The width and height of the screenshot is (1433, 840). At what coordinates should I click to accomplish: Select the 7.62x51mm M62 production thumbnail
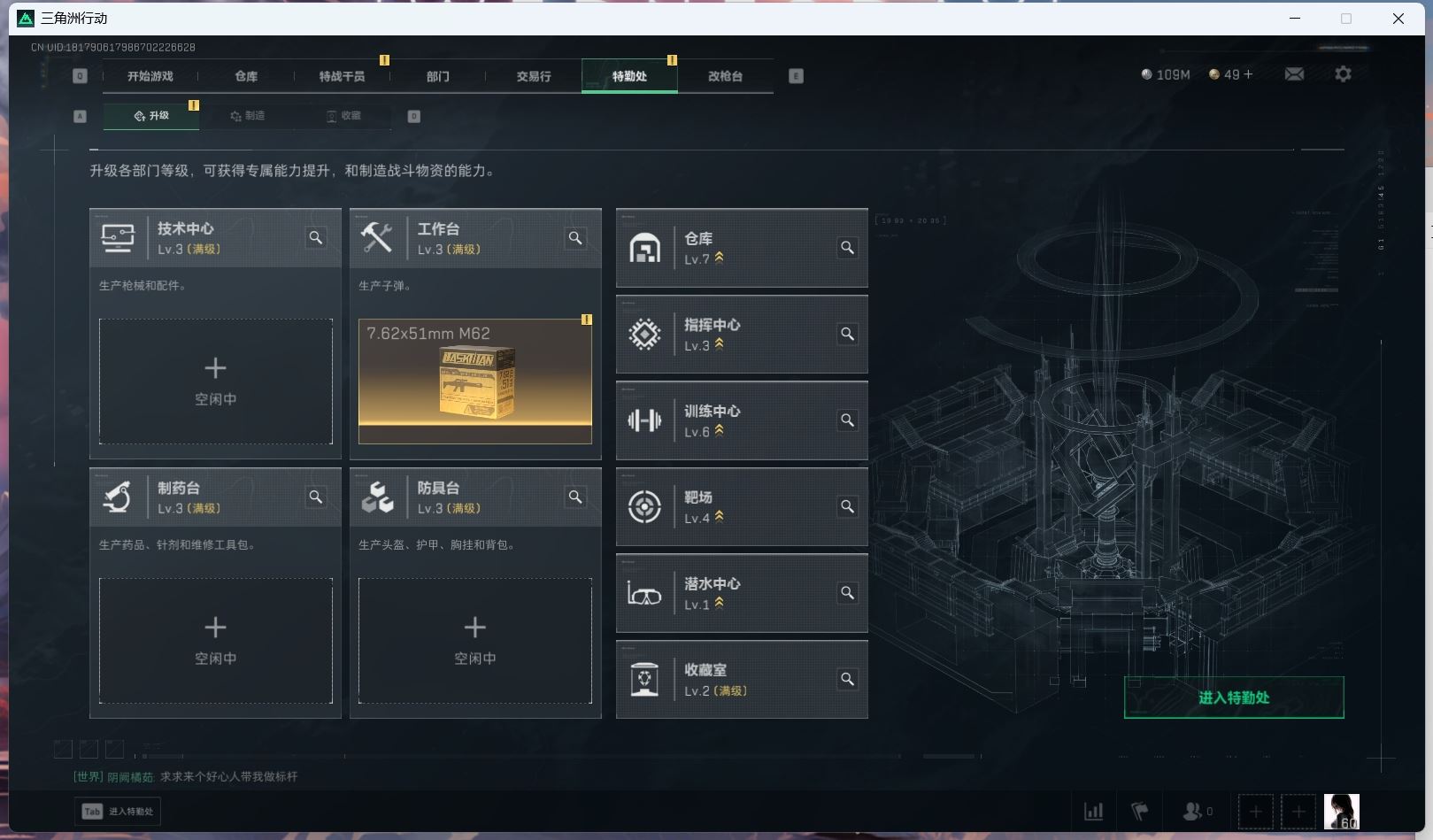click(x=475, y=381)
